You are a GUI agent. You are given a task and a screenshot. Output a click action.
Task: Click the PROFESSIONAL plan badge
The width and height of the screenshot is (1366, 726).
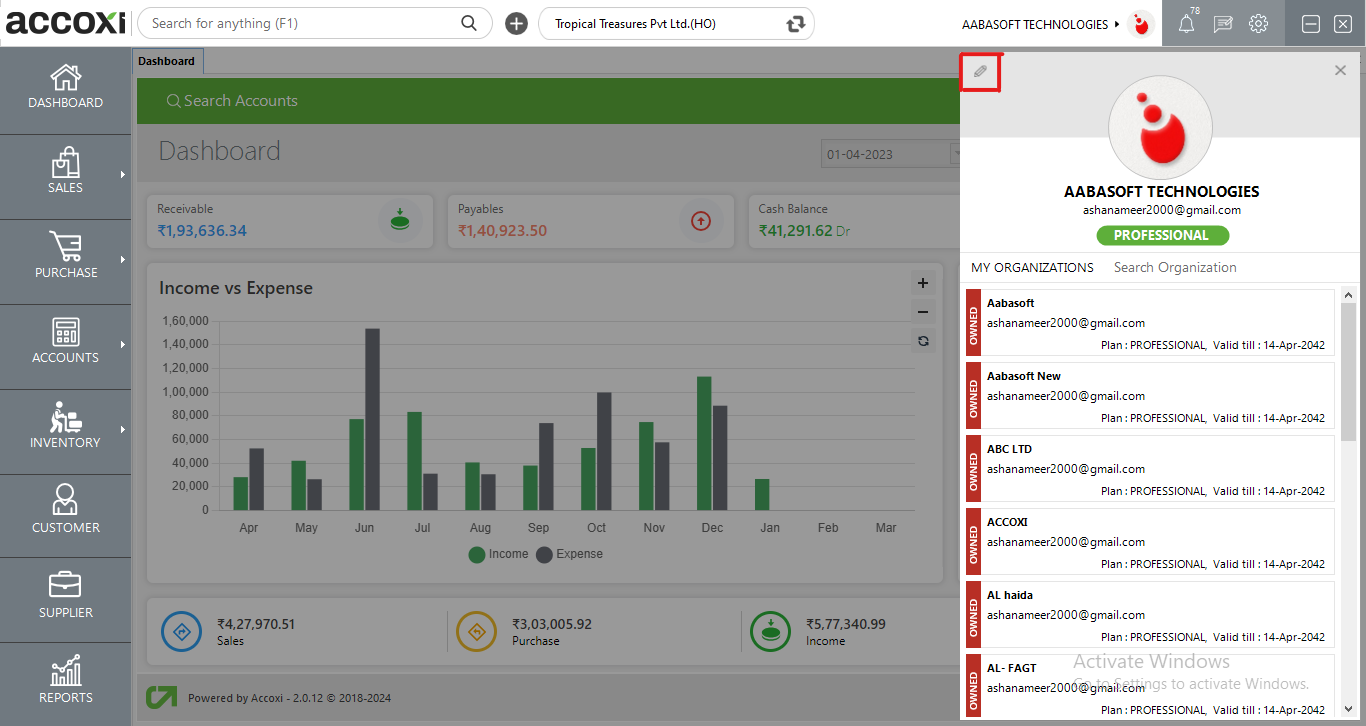(1162, 235)
